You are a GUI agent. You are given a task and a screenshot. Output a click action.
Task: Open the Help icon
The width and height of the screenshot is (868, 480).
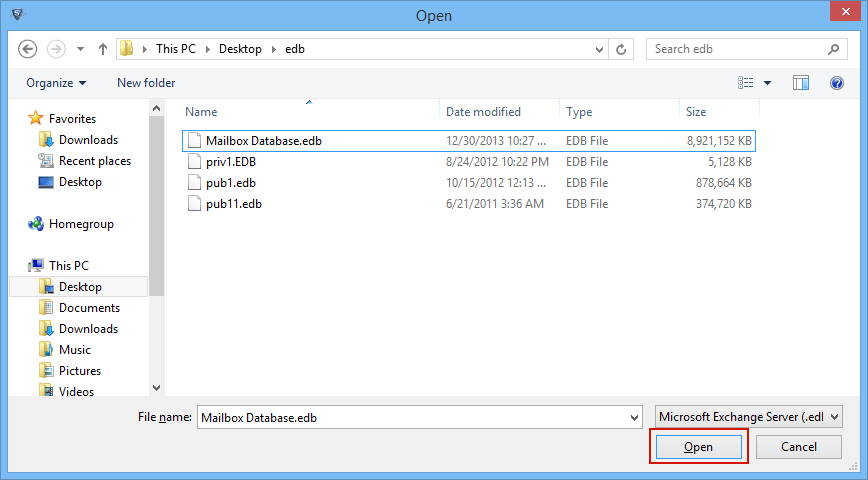[x=836, y=83]
